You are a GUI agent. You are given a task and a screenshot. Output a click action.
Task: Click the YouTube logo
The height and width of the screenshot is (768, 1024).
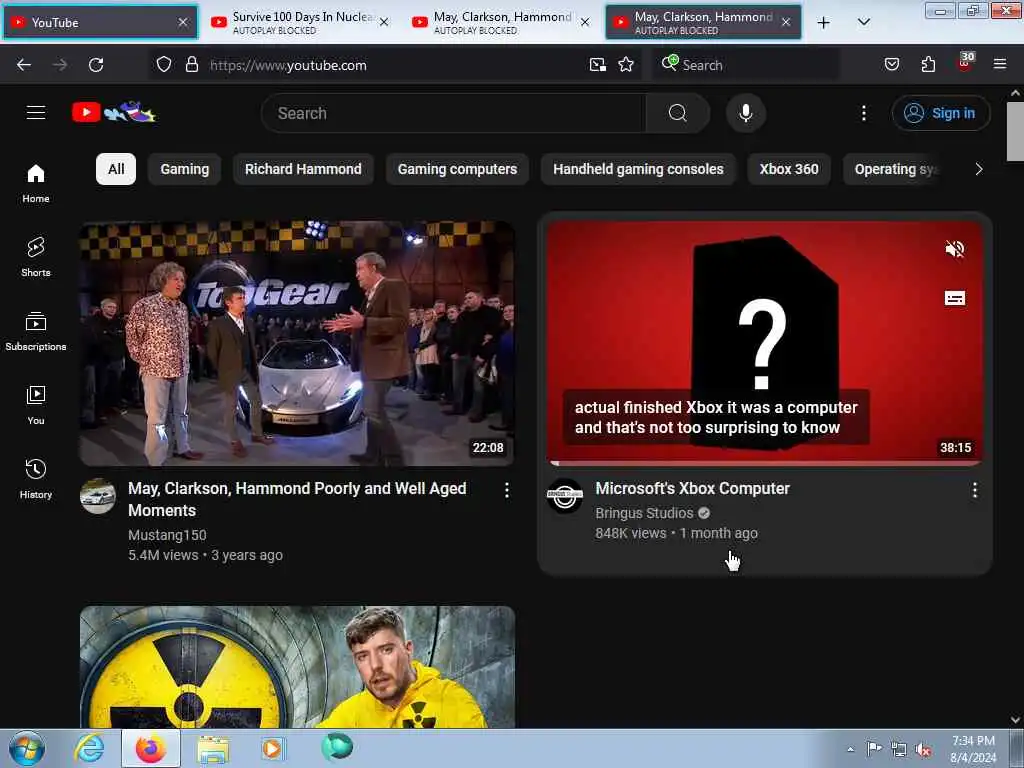(x=114, y=112)
